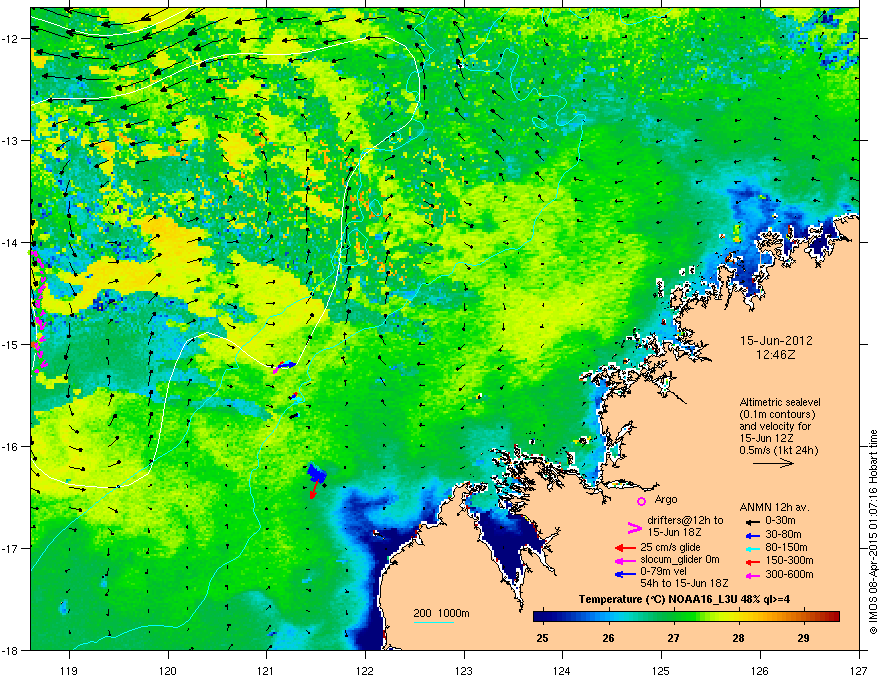880x680 pixels.
Task: Click the latitude axis label '-17'
Action: [11, 548]
